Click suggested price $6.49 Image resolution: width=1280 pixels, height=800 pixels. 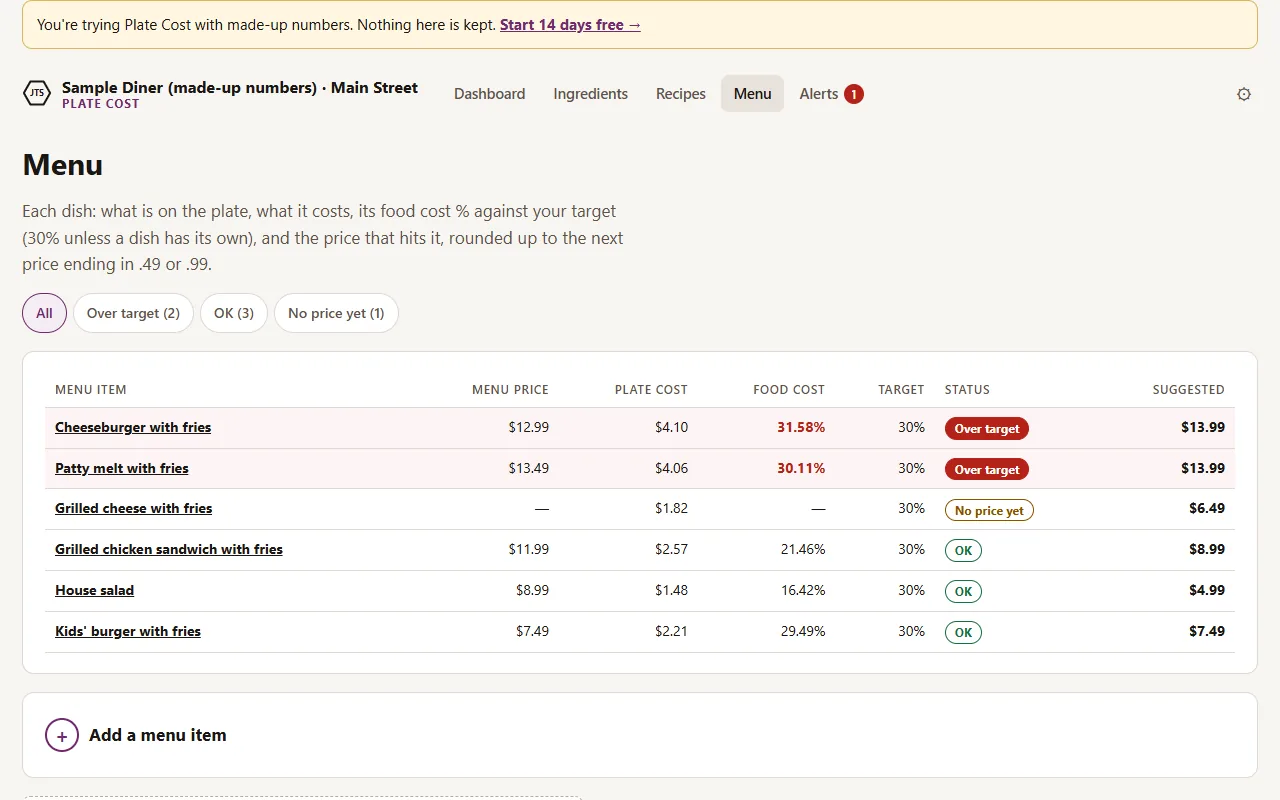1207,508
